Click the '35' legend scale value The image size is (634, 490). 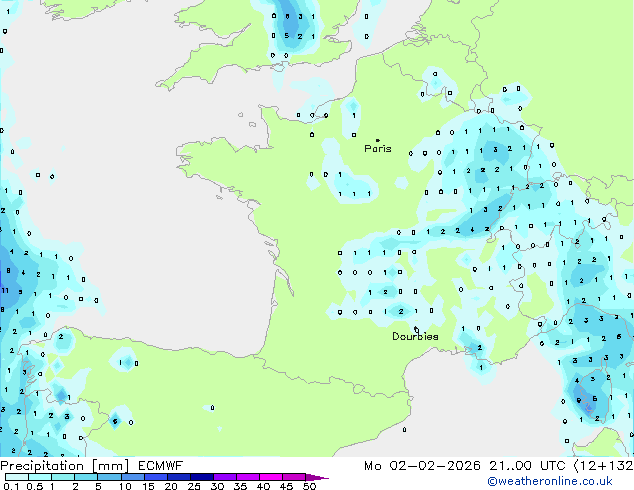(240, 486)
